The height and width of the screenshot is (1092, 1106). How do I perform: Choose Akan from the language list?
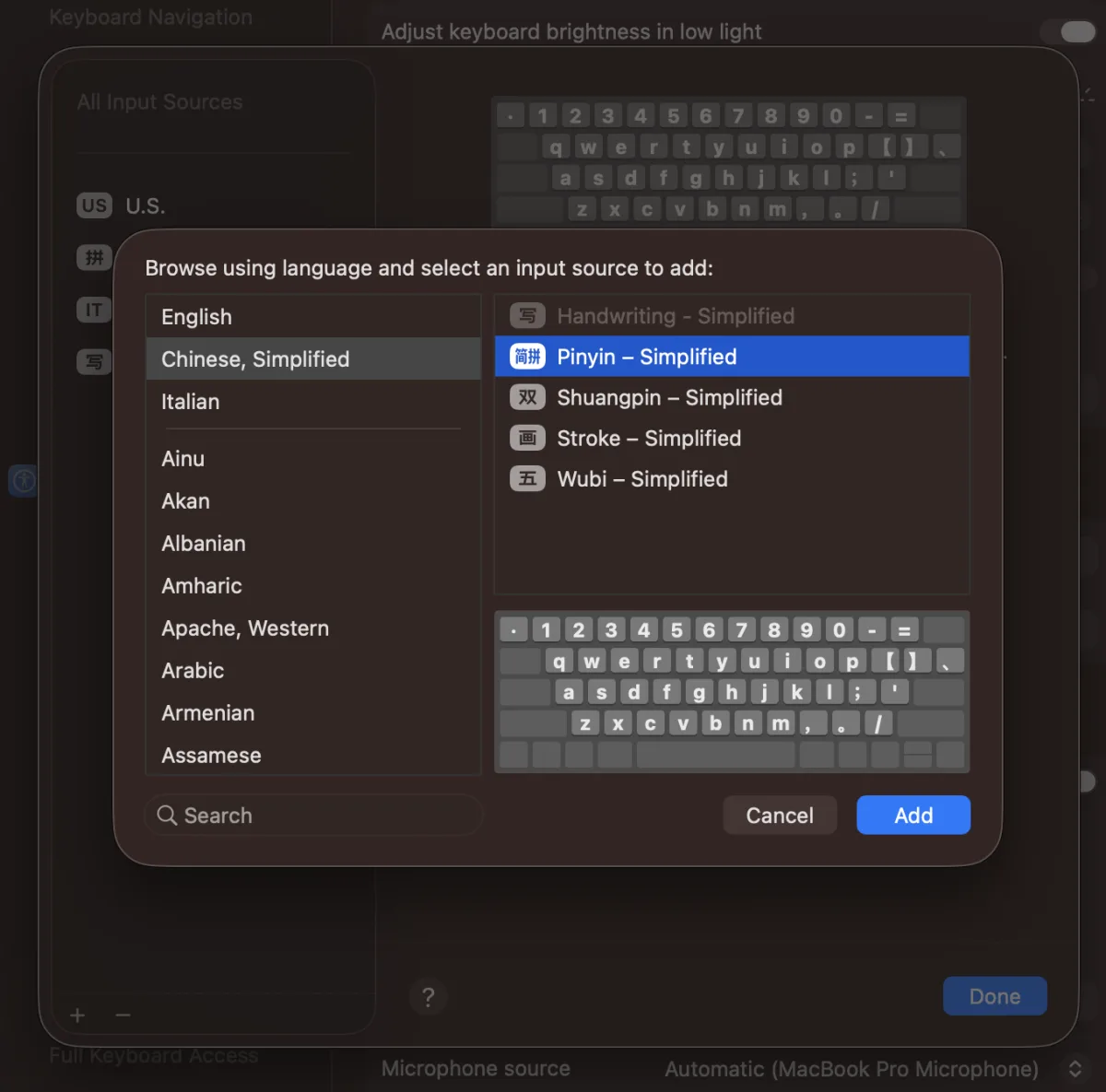313,501
